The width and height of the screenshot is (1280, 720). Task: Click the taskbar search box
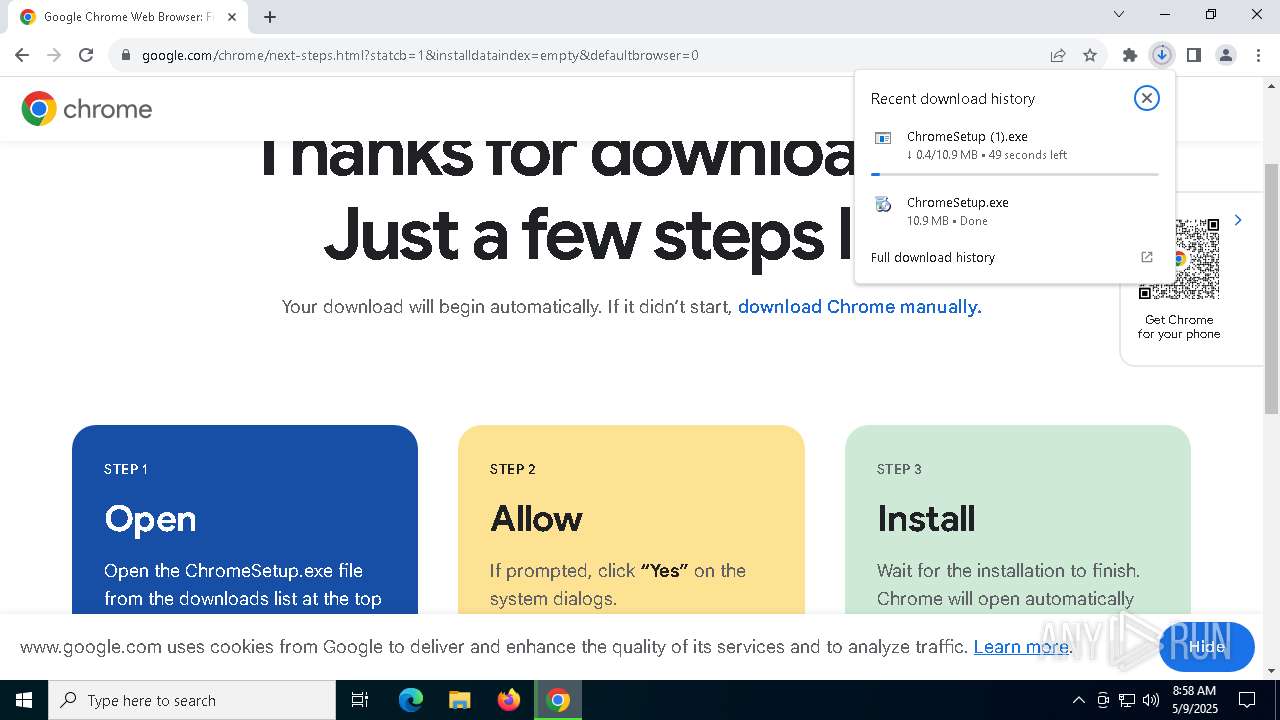click(192, 700)
